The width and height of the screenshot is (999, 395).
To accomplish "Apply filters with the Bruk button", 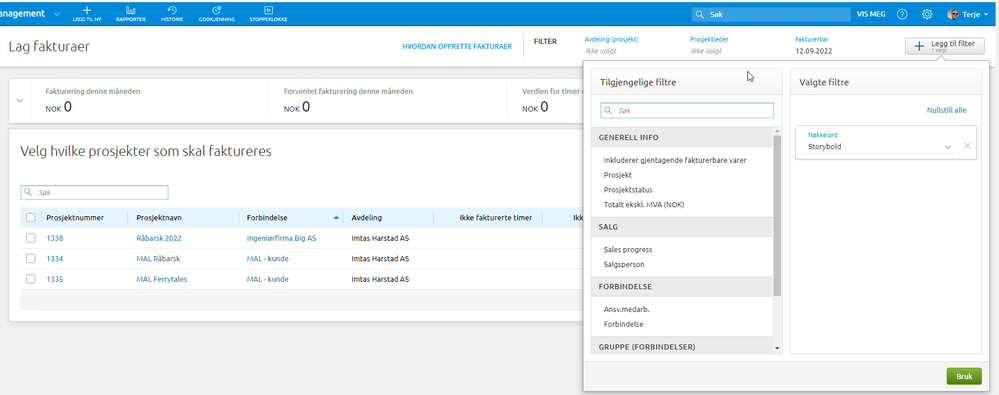I will coord(964,377).
